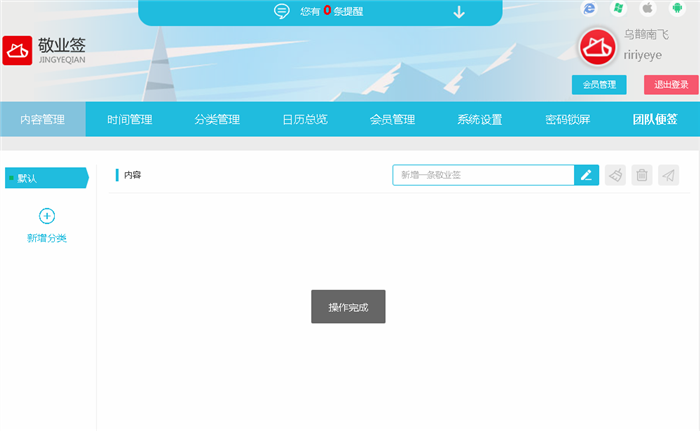Go to the 系统设置 tab
The image size is (700, 431).
pos(480,119)
